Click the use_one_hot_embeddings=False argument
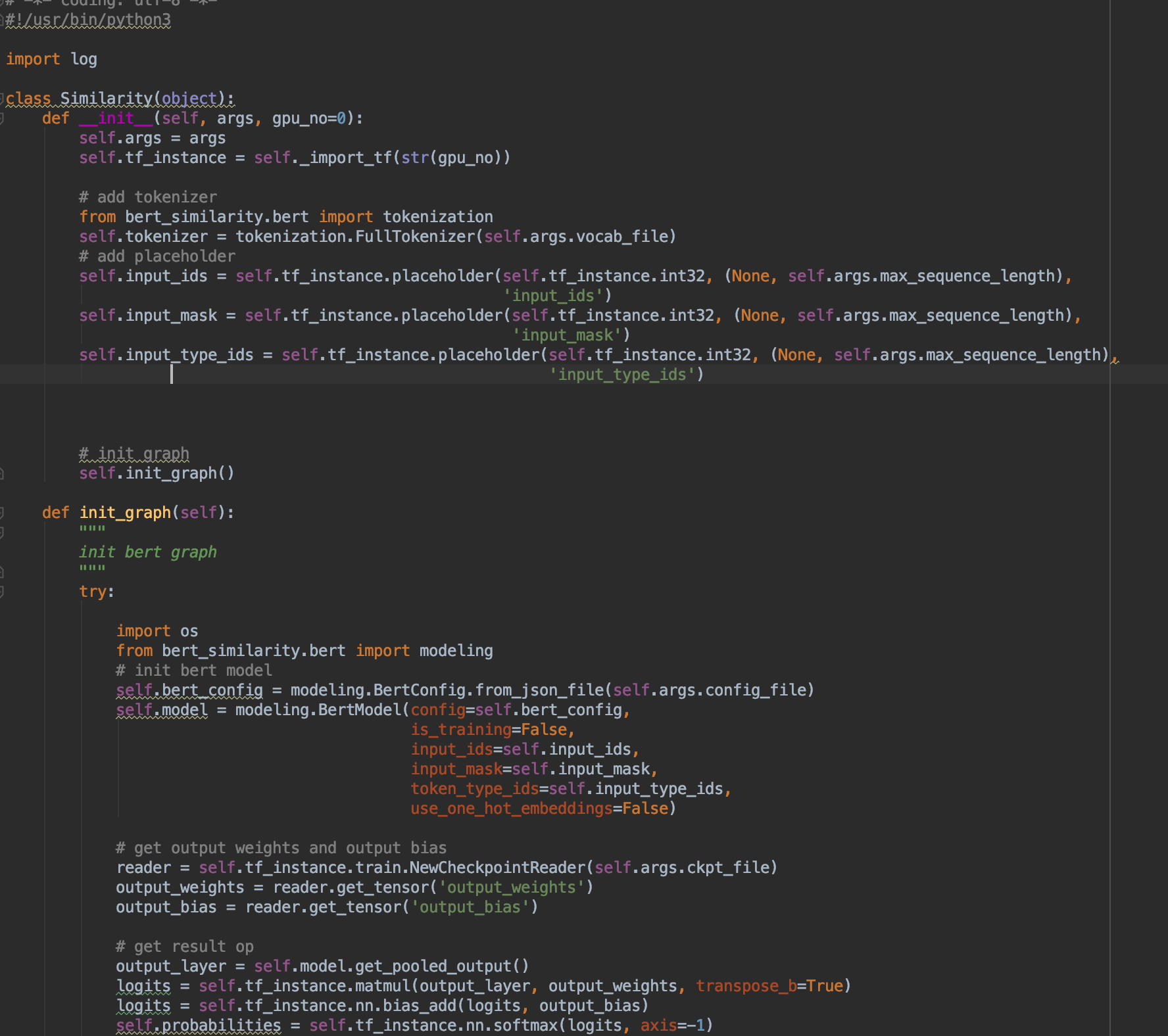The image size is (1168, 1036). [x=539, y=809]
